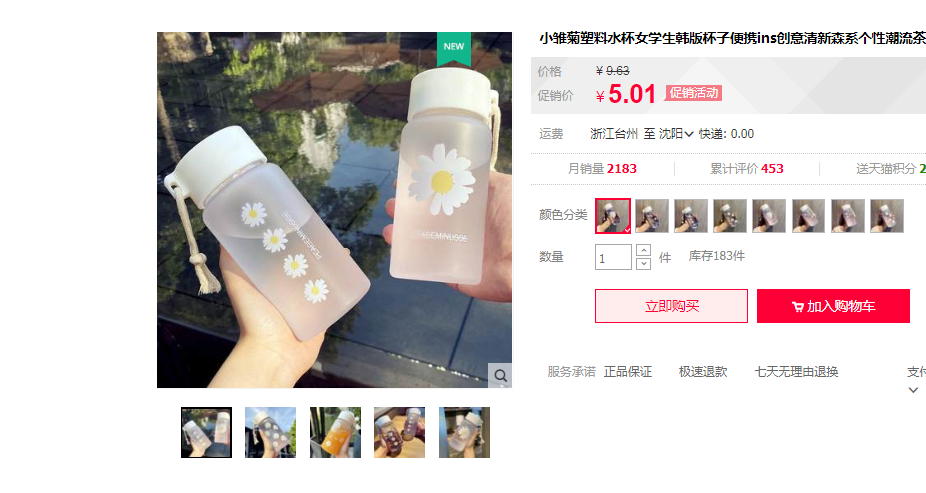The image size is (926, 493).
Task: Select the first color option swatch
Action: 613,216
